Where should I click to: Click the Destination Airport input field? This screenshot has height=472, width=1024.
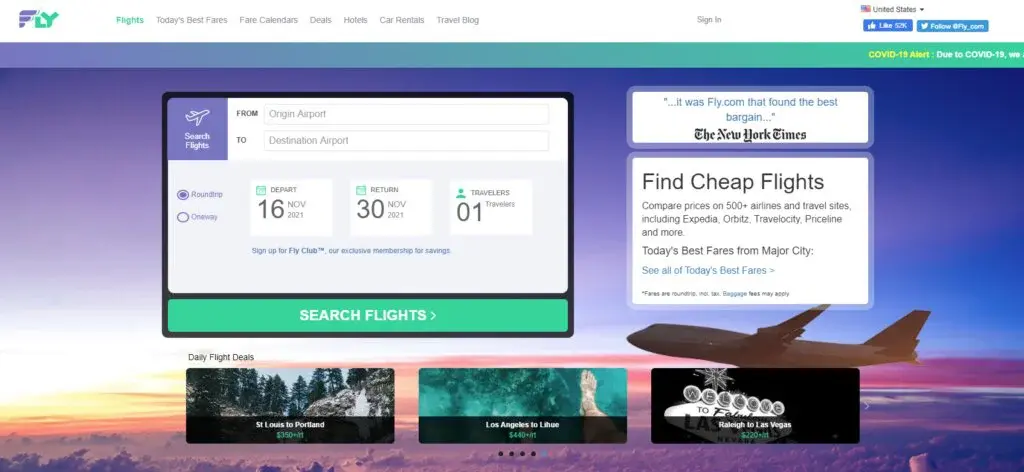pyautogui.click(x=406, y=140)
